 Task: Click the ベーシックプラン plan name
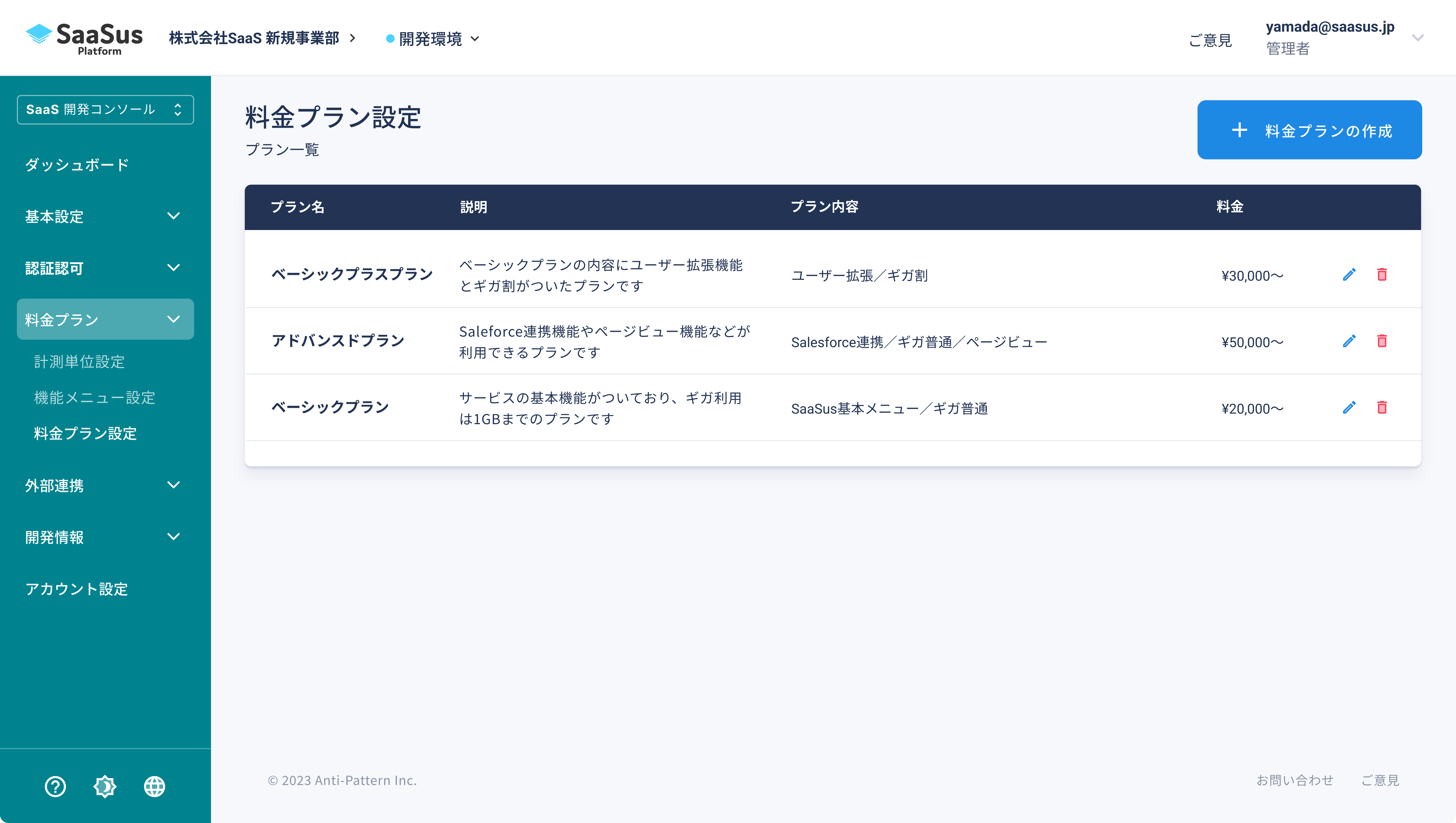point(330,407)
